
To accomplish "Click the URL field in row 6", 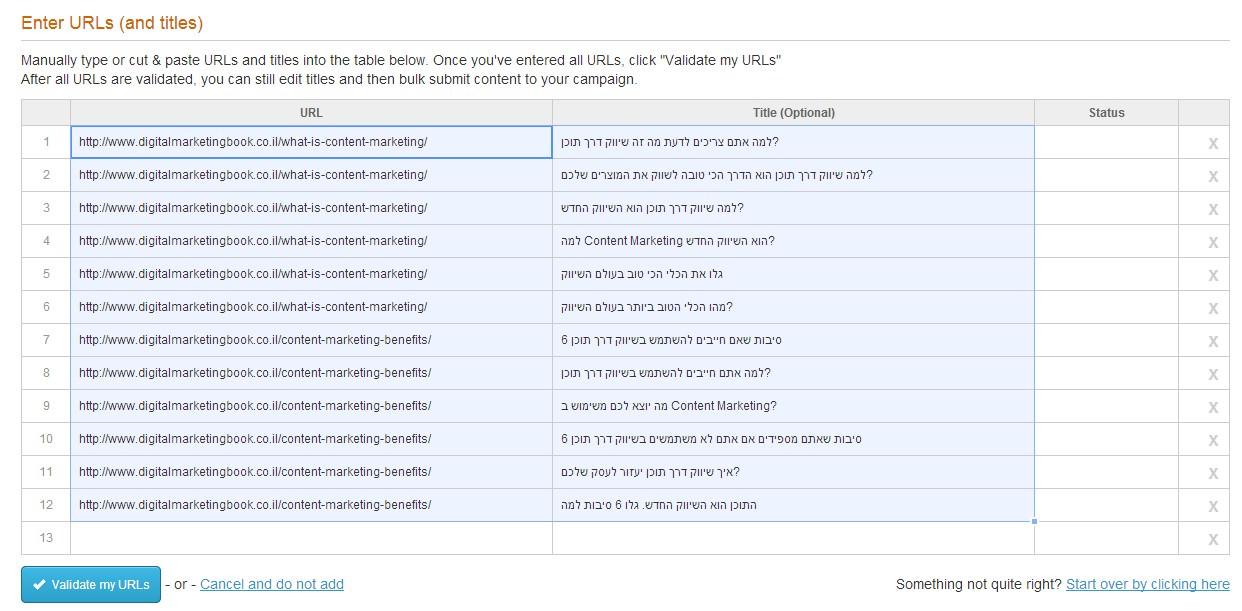I will (x=311, y=307).
